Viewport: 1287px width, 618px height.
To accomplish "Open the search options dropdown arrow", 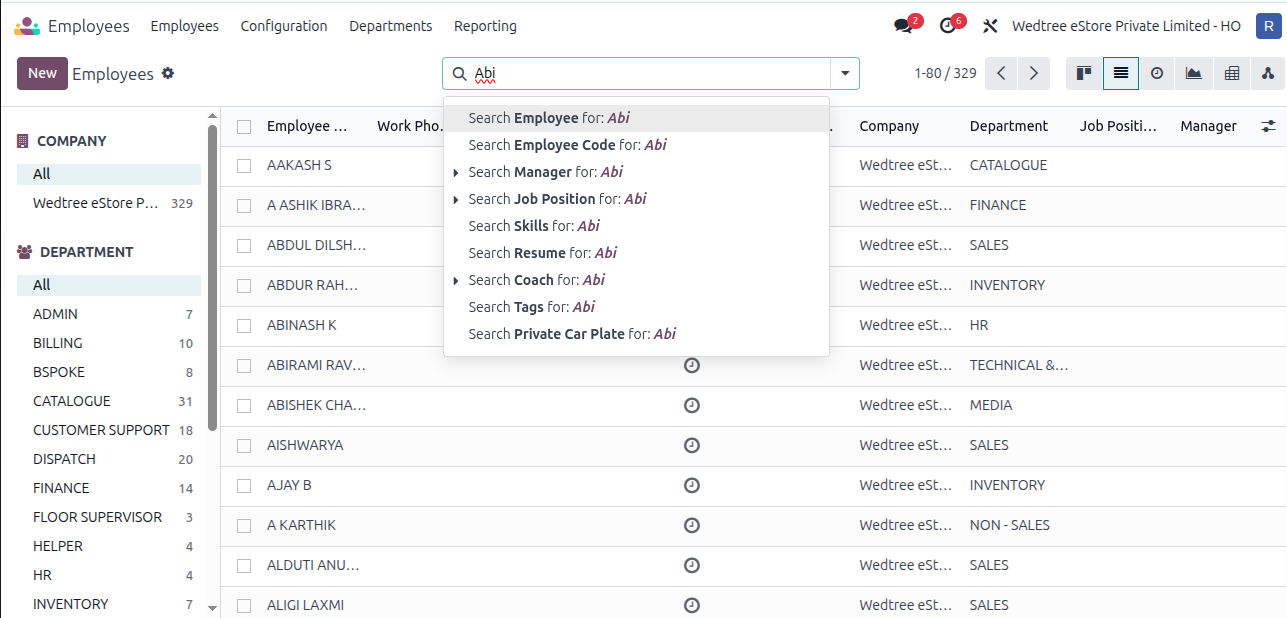I will click(x=845, y=73).
